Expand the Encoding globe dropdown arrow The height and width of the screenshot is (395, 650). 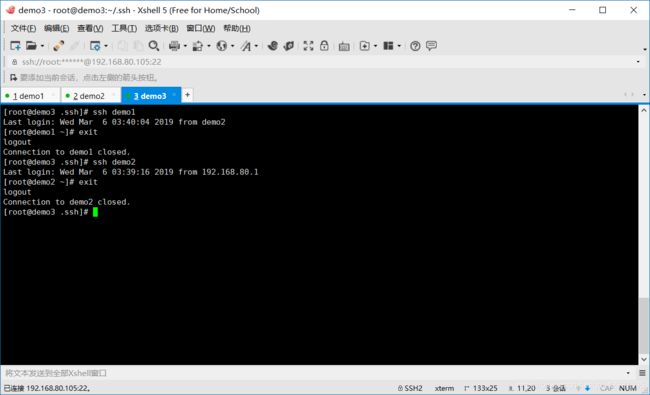[233, 46]
